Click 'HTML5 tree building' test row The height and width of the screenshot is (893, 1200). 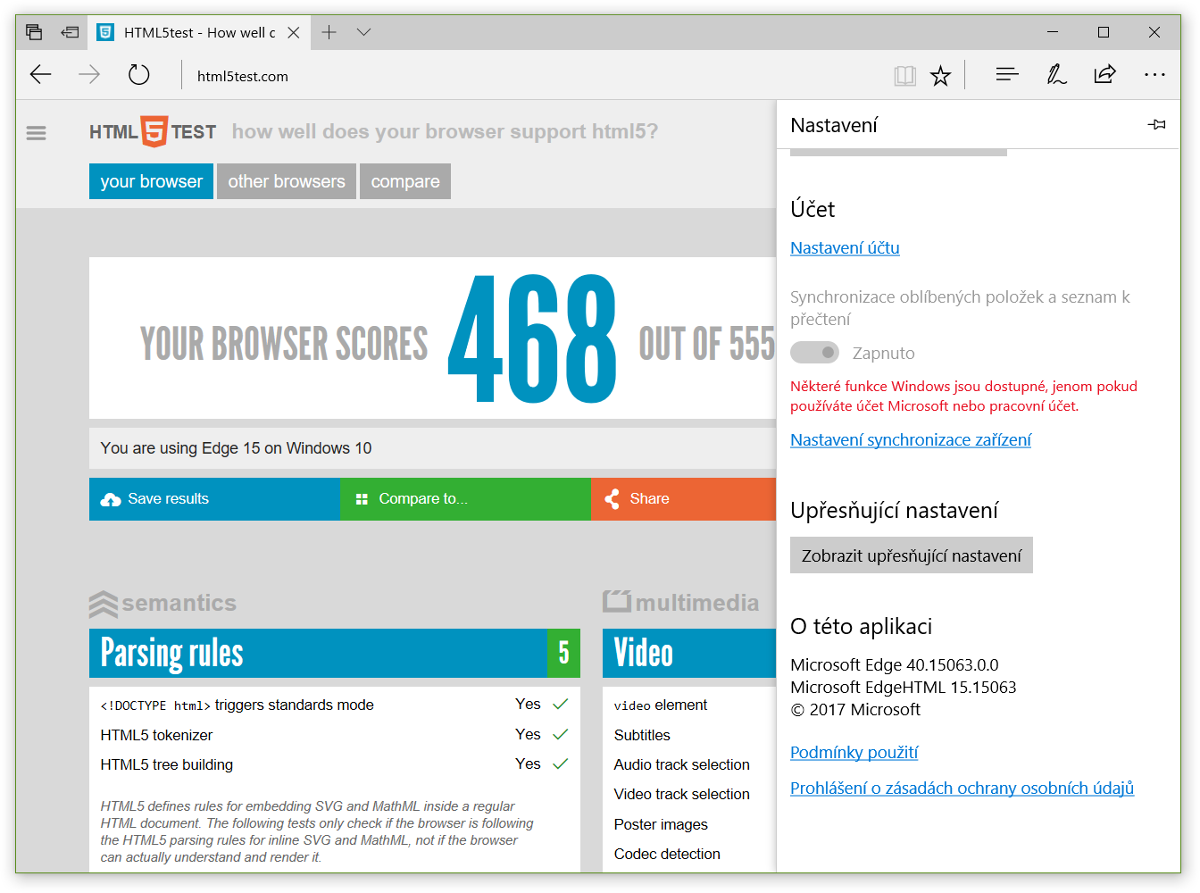pos(334,765)
